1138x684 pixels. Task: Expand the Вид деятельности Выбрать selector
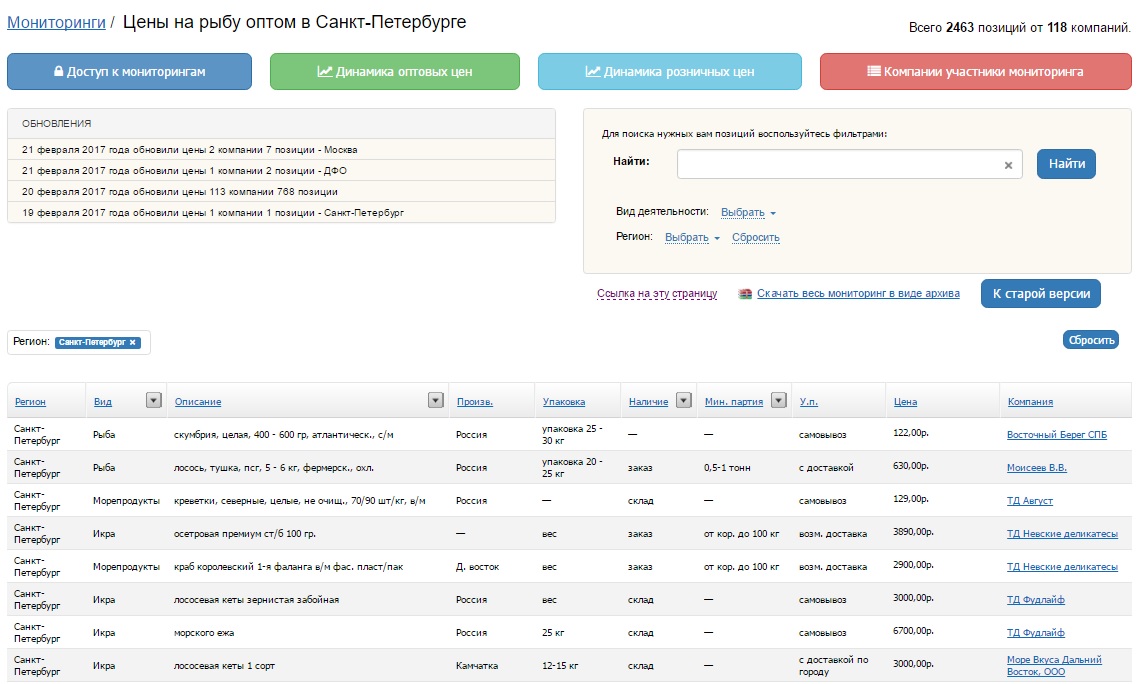click(748, 212)
